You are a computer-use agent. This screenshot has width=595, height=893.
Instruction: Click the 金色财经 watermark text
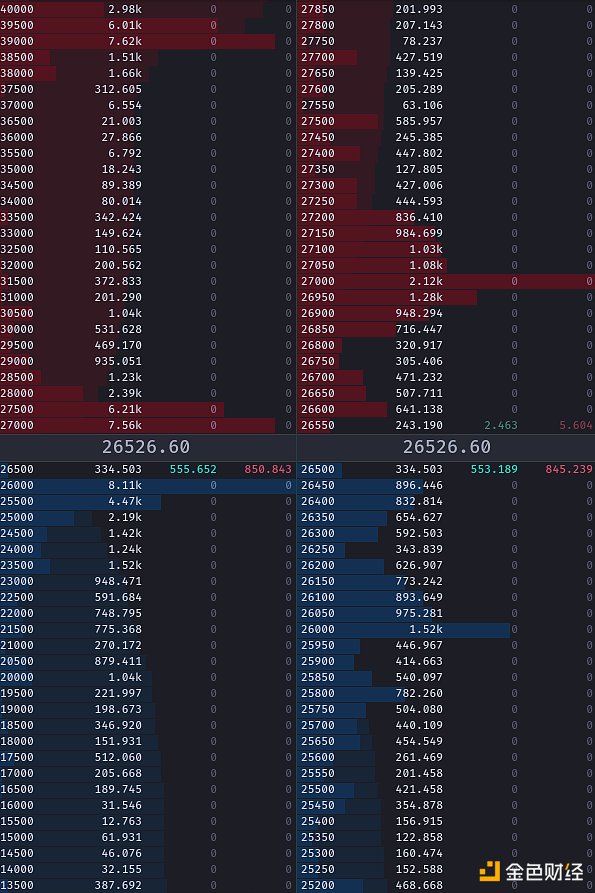click(x=544, y=871)
